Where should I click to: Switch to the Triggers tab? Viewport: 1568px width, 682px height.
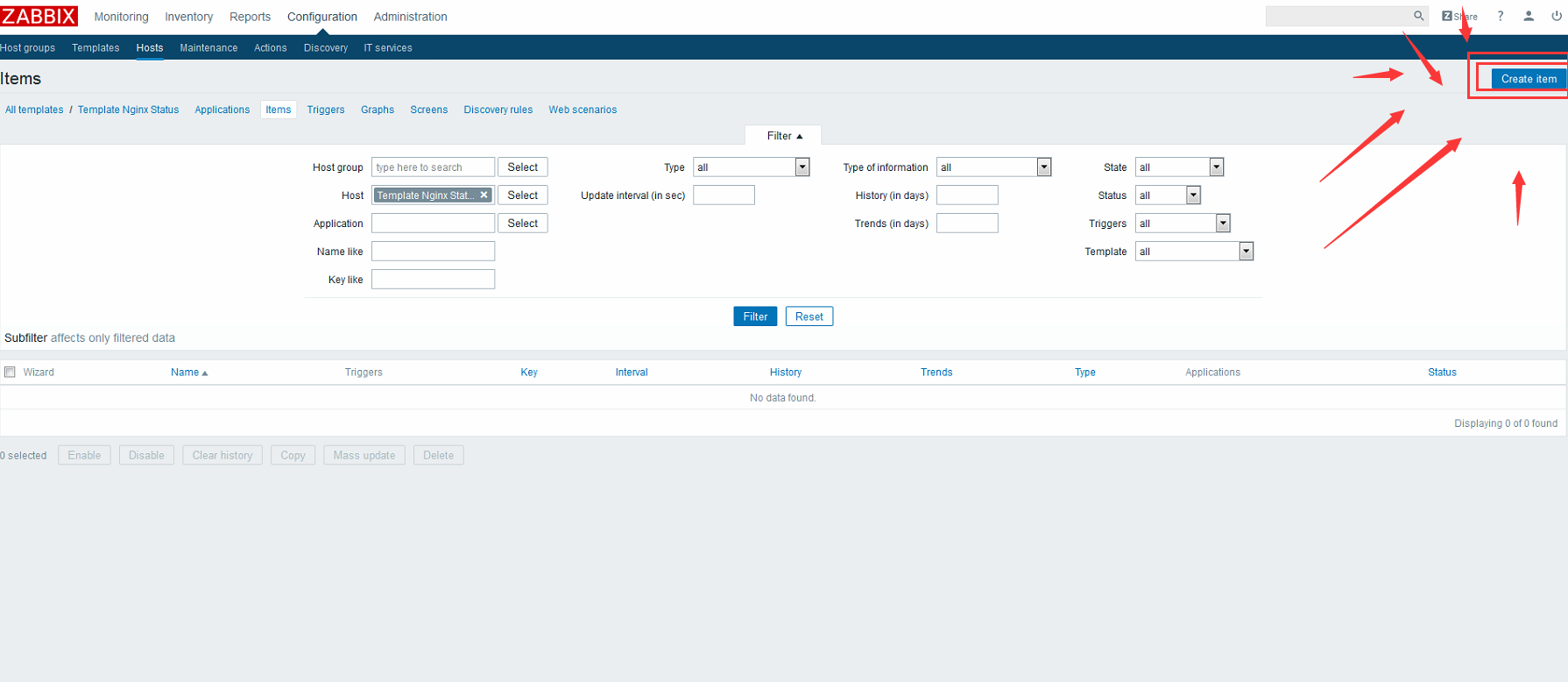(x=326, y=110)
